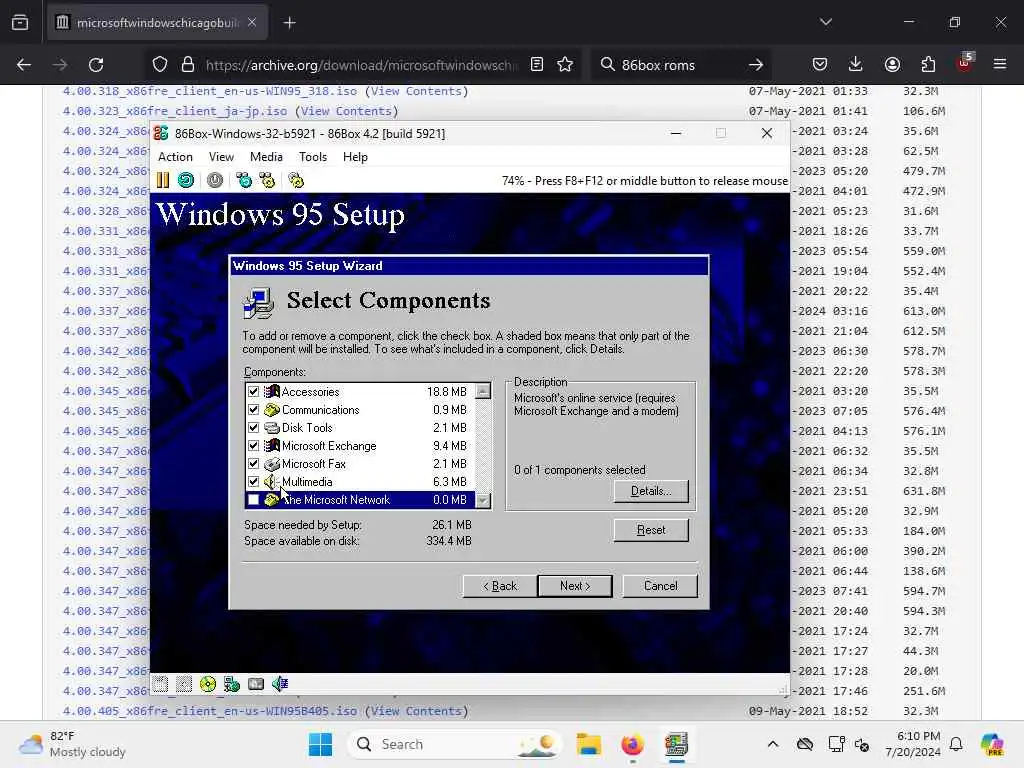
Task: Click the Firefox address bar URL
Action: [x=361, y=65]
